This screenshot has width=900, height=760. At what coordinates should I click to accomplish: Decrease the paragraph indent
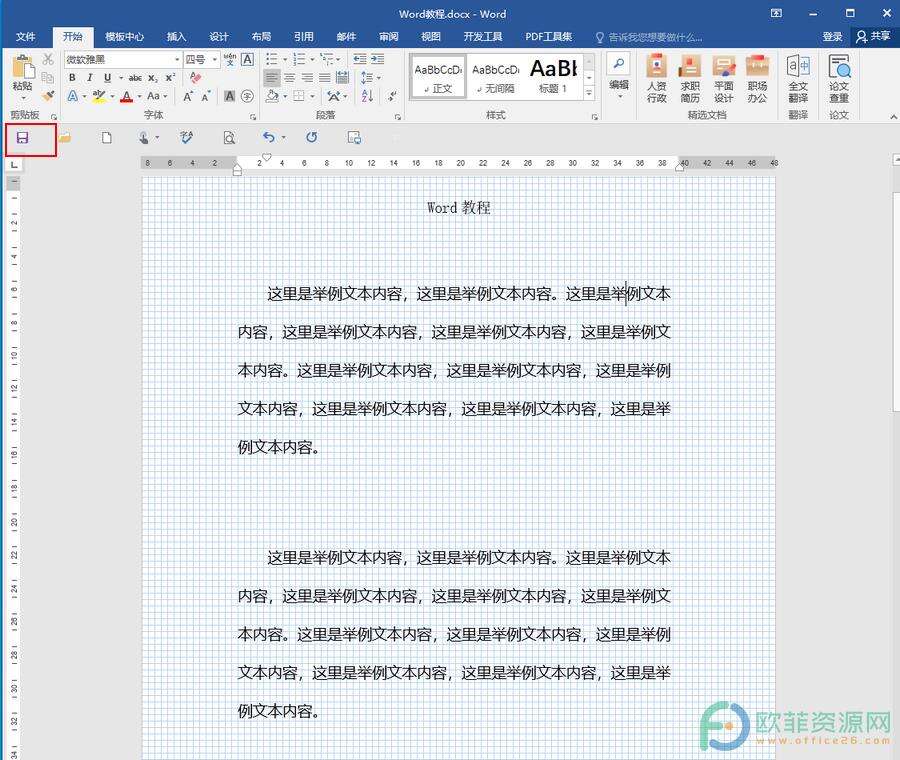point(360,59)
